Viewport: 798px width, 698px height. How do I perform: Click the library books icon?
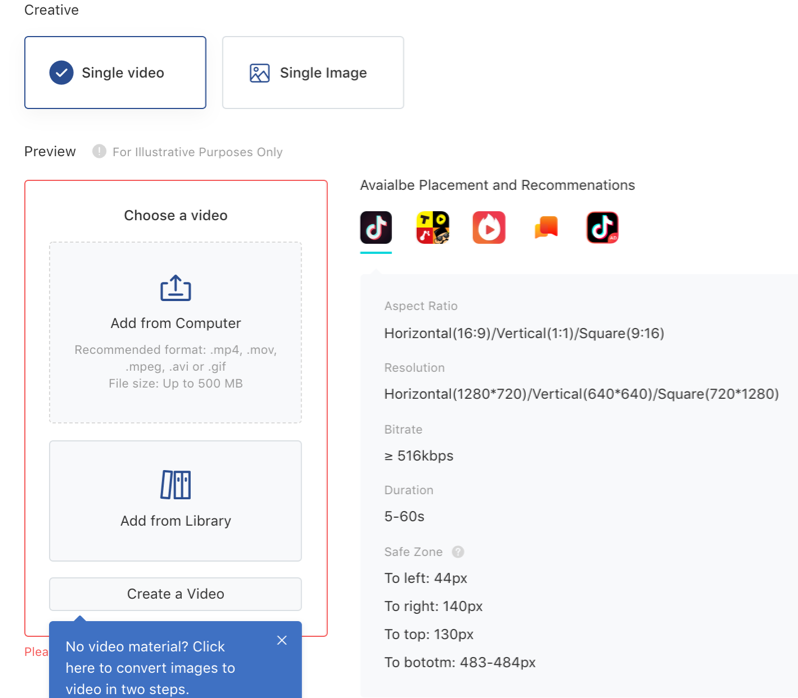tap(176, 485)
